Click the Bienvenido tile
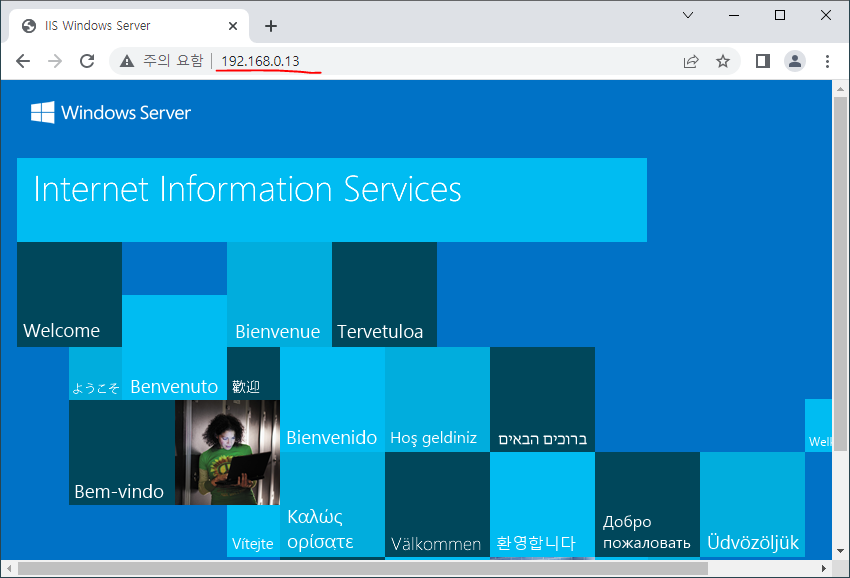850x578 pixels. click(x=332, y=400)
